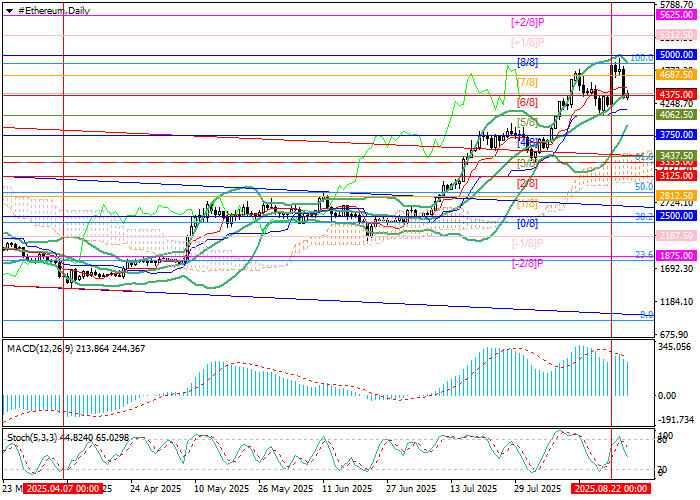The width and height of the screenshot is (700, 500).
Task: Click the 3437.50 olive price tag
Action: coord(676,156)
